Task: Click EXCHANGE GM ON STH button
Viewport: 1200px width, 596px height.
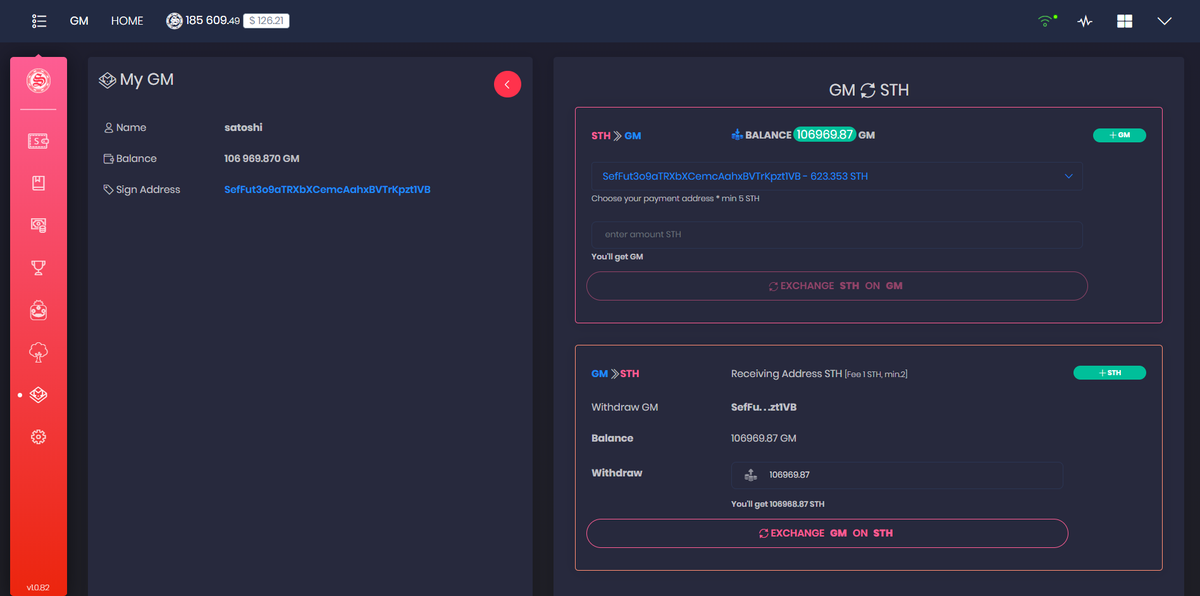Action: (827, 533)
